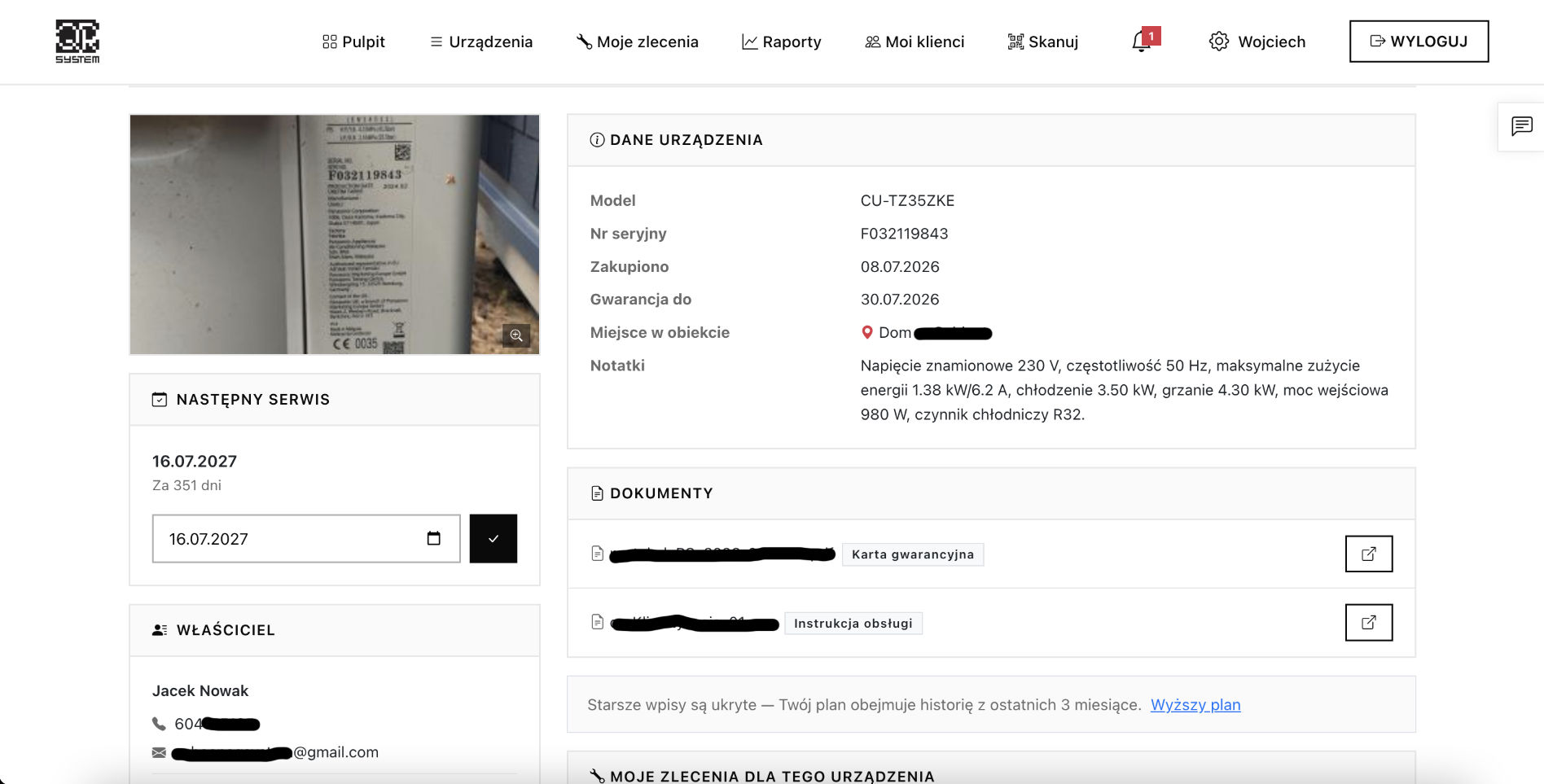
Task: Enlarge device nameplate photo
Action: [335, 234]
